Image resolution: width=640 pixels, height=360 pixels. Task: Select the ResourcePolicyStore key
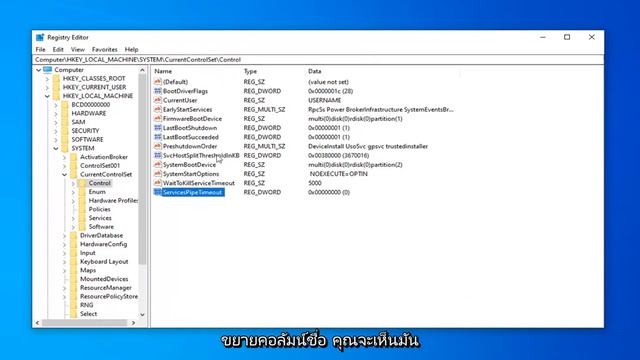click(x=109, y=296)
